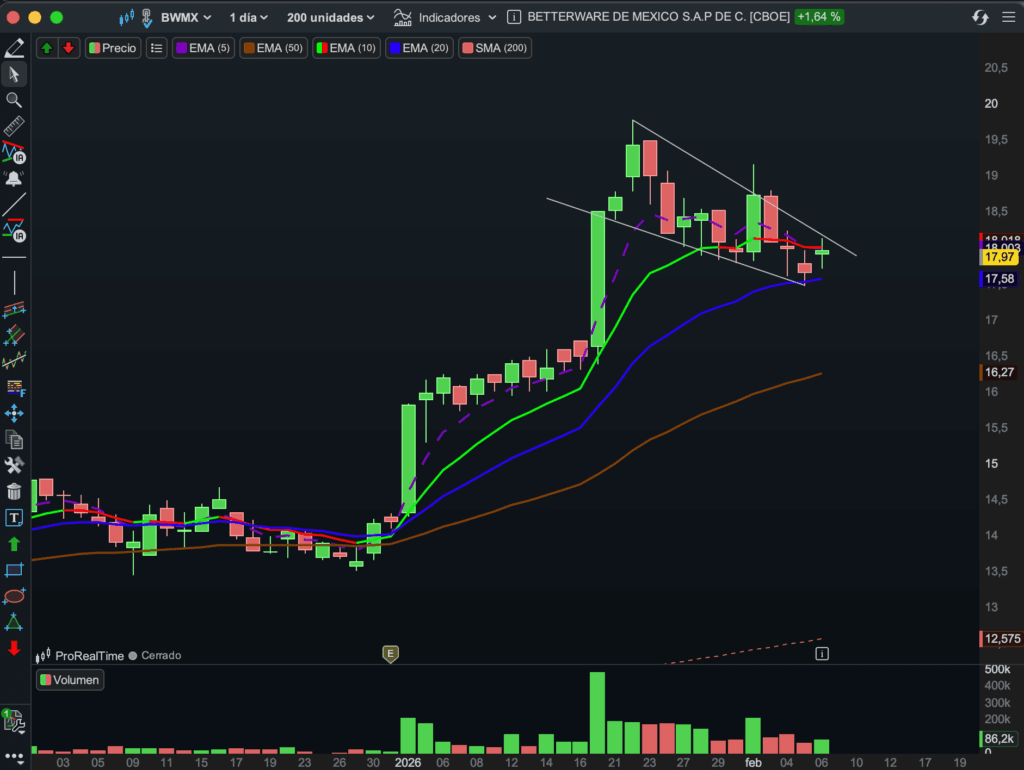This screenshot has height=770, width=1024.
Task: Expand the 200 unidades dropdown
Action: click(330, 17)
